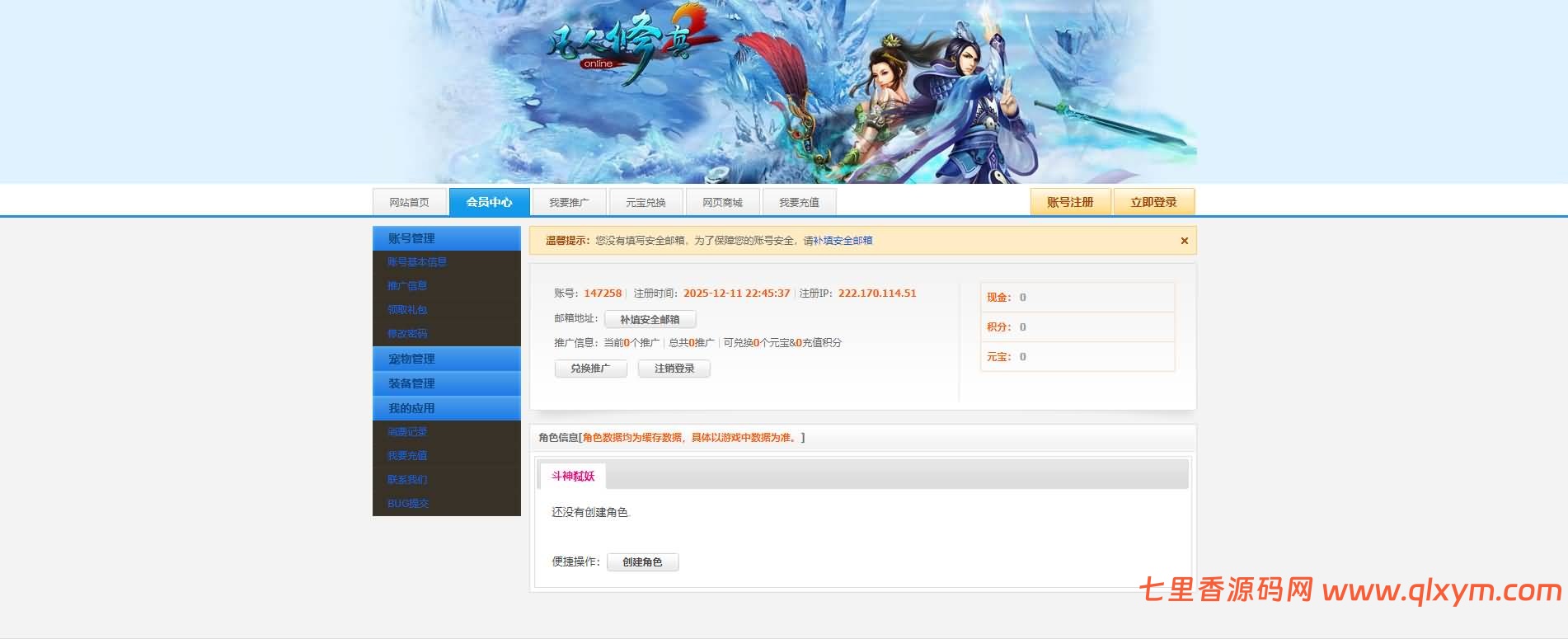Click the 还没有创建角色 message

tap(590, 512)
